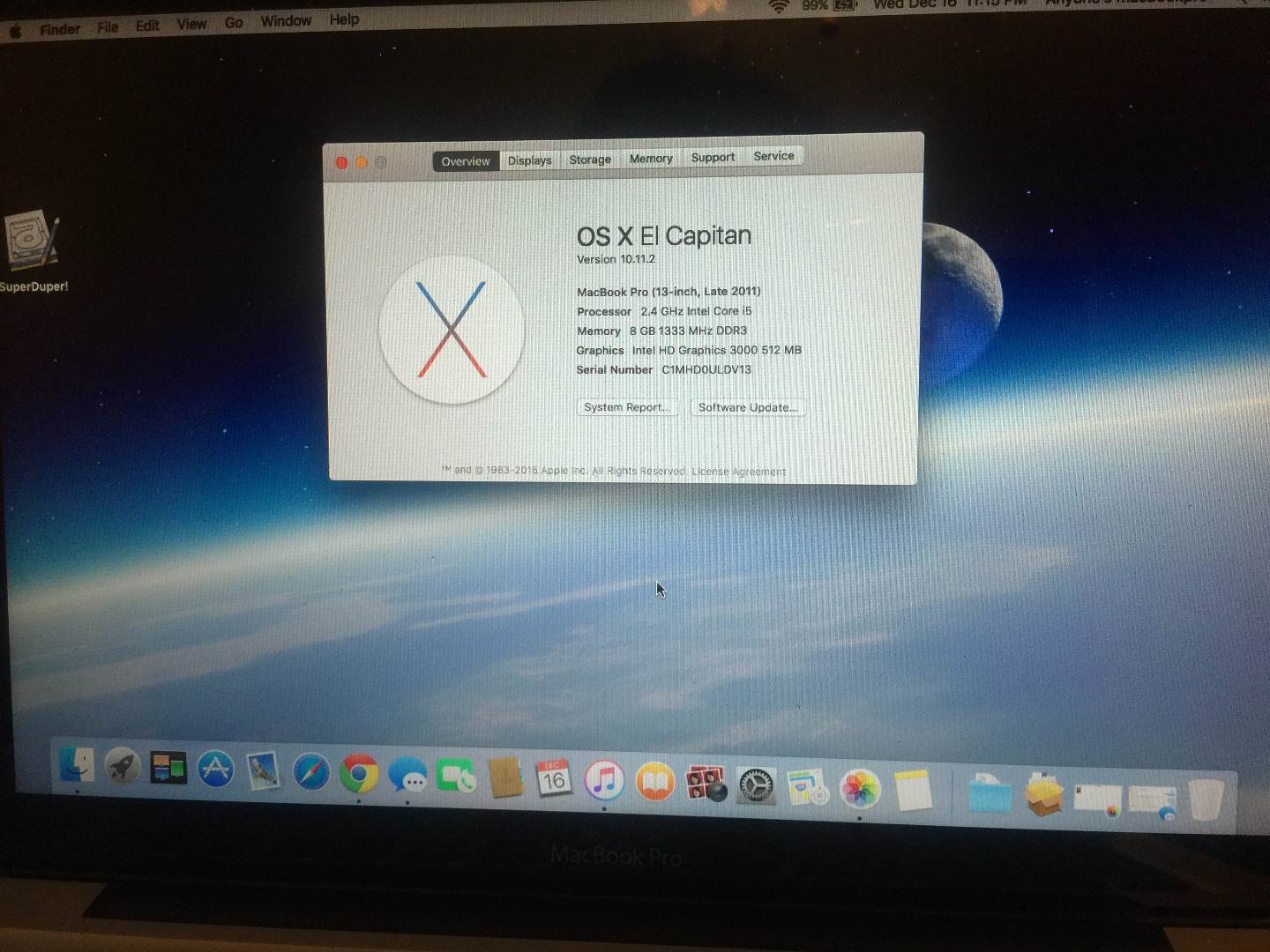Open the View menu
Image resolution: width=1270 pixels, height=952 pixels.
(191, 24)
